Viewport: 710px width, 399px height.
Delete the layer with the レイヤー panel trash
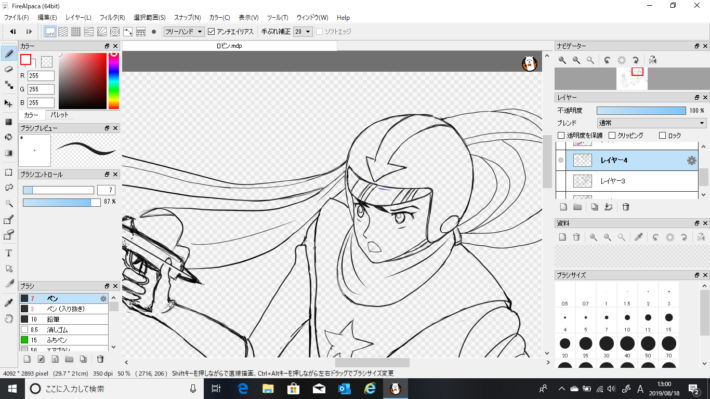626,207
